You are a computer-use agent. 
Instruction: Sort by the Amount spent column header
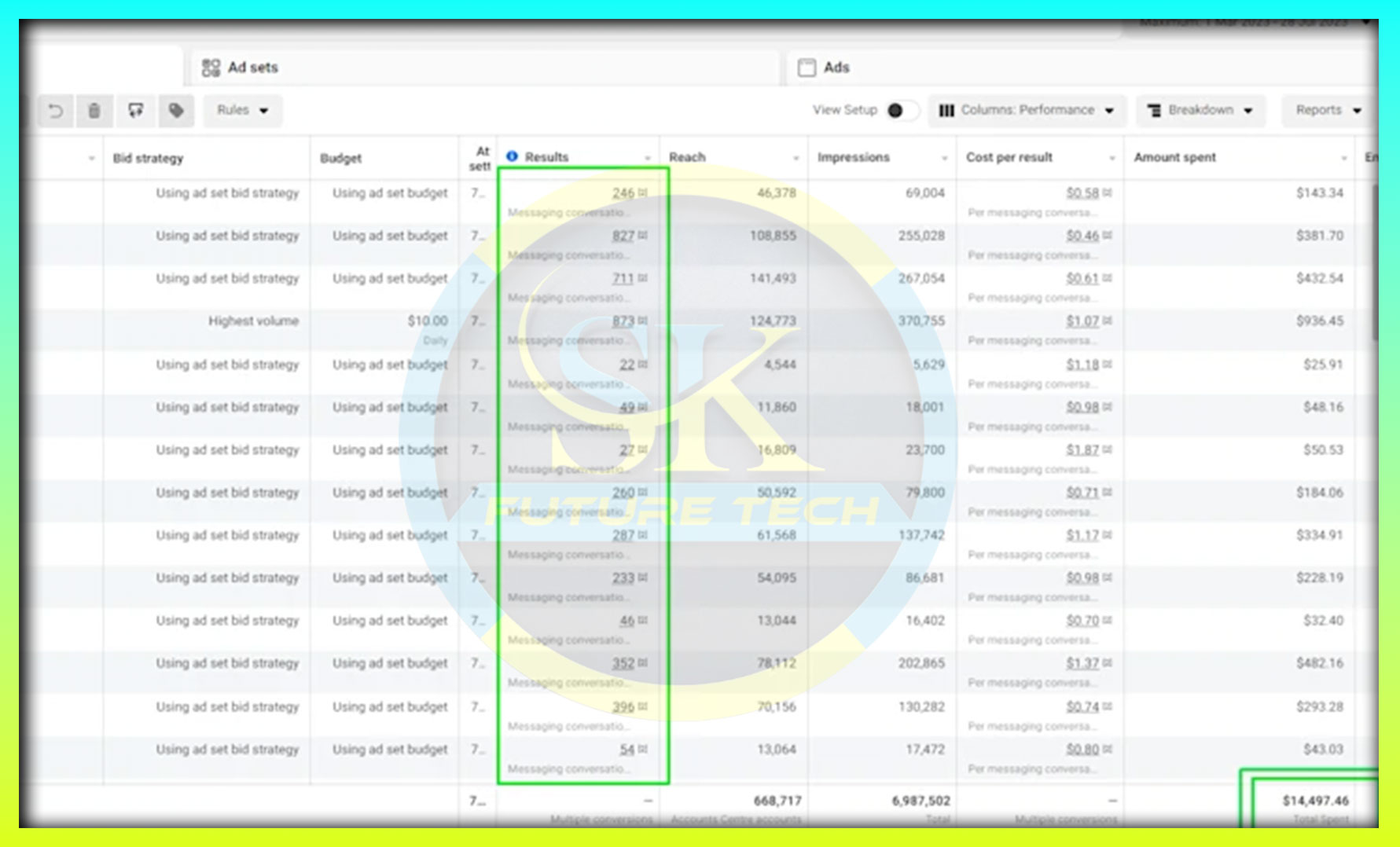1174,157
